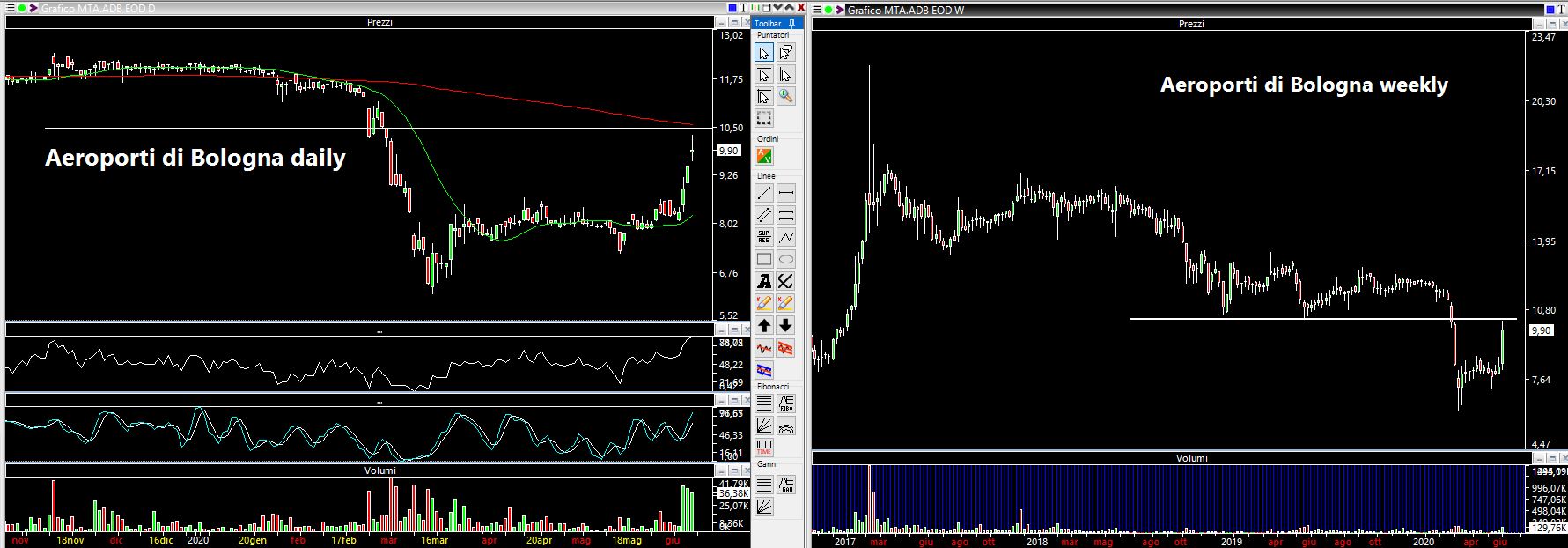1568x548 pixels.
Task: Click the T text icon in weekly chart title
Action: pos(1563,10)
